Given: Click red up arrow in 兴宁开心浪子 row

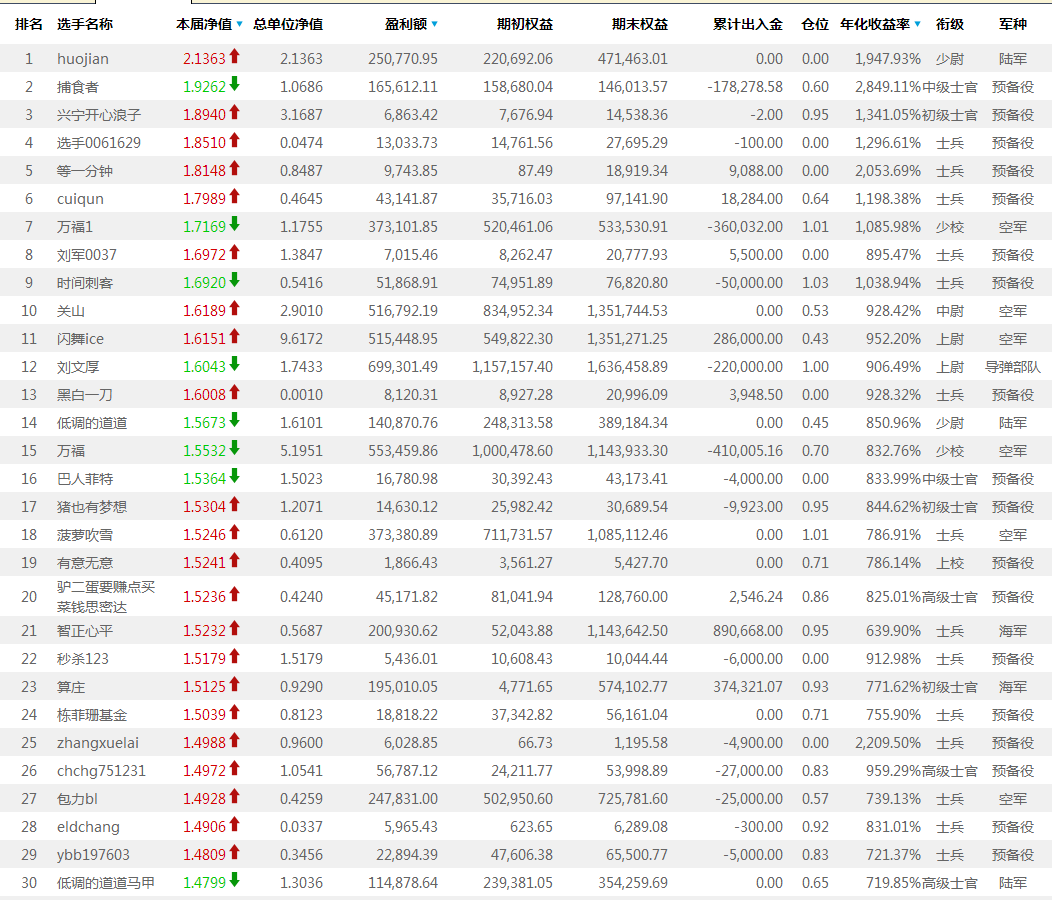Looking at the screenshot, I should pos(234,113).
